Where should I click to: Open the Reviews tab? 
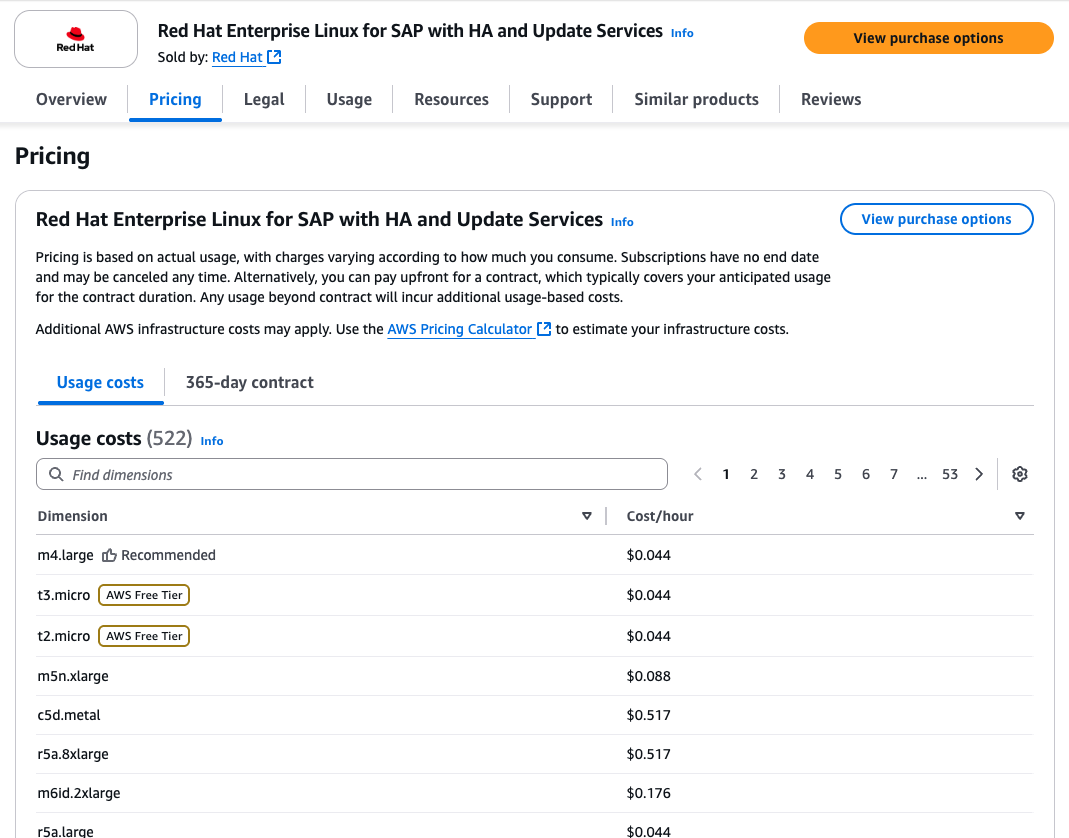point(830,100)
